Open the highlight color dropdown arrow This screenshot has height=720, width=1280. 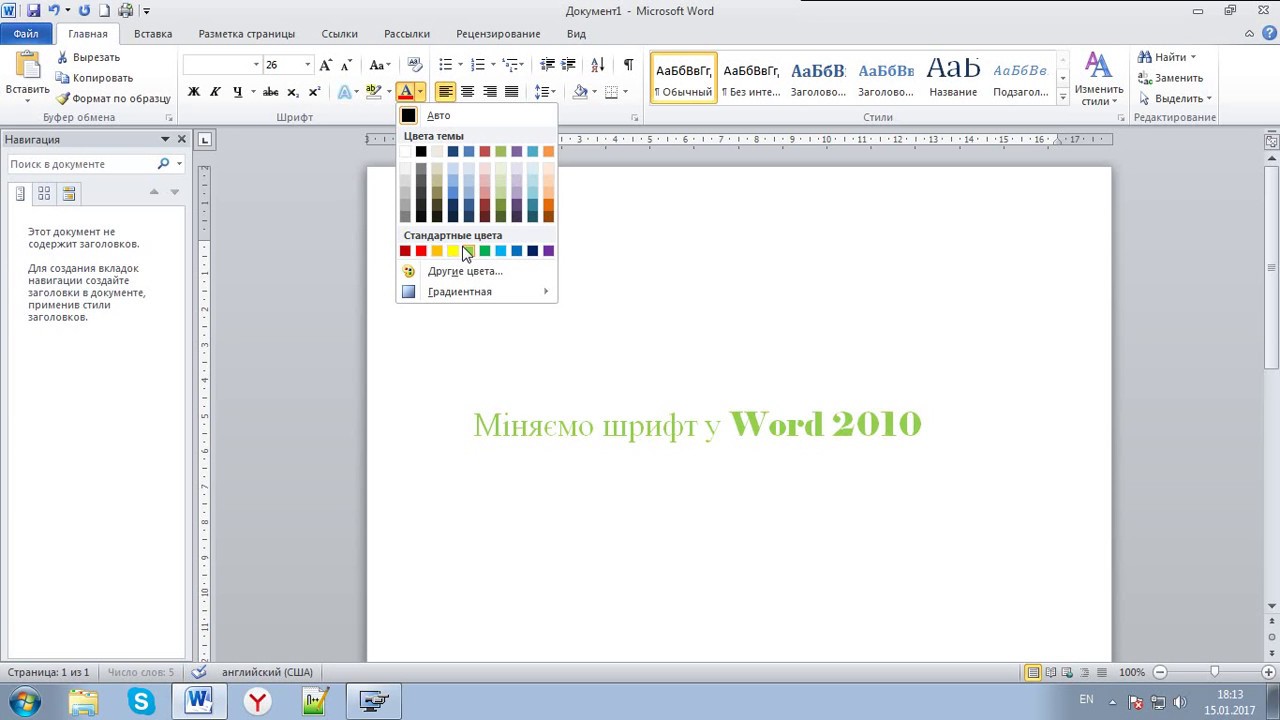tap(388, 92)
